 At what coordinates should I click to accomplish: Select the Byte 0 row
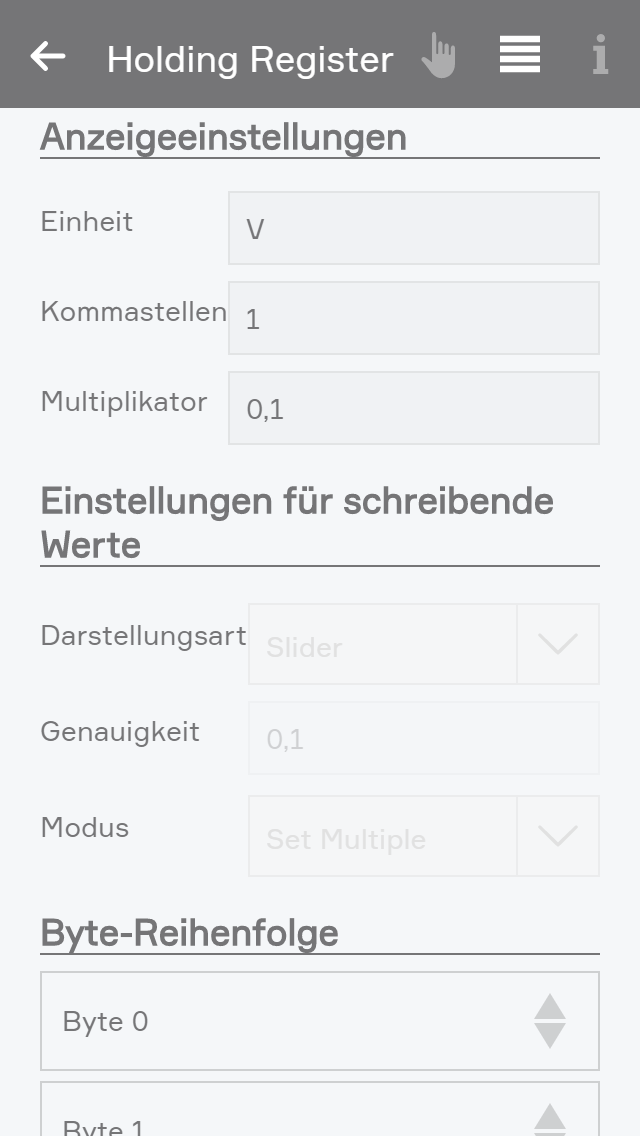[280, 1021]
